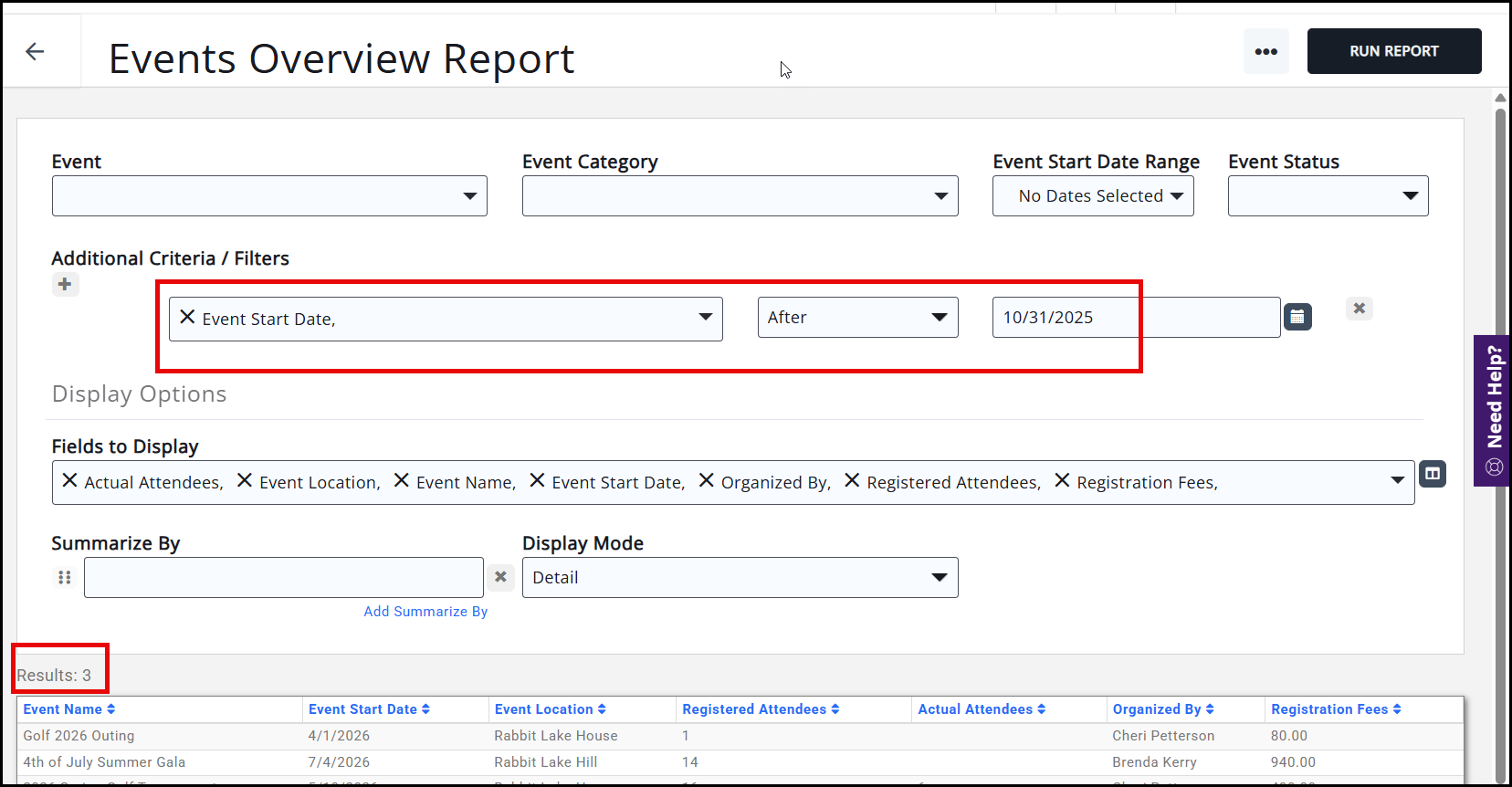Open the three-dot more options menu
Viewport: 1512px width, 787px height.
[1265, 51]
